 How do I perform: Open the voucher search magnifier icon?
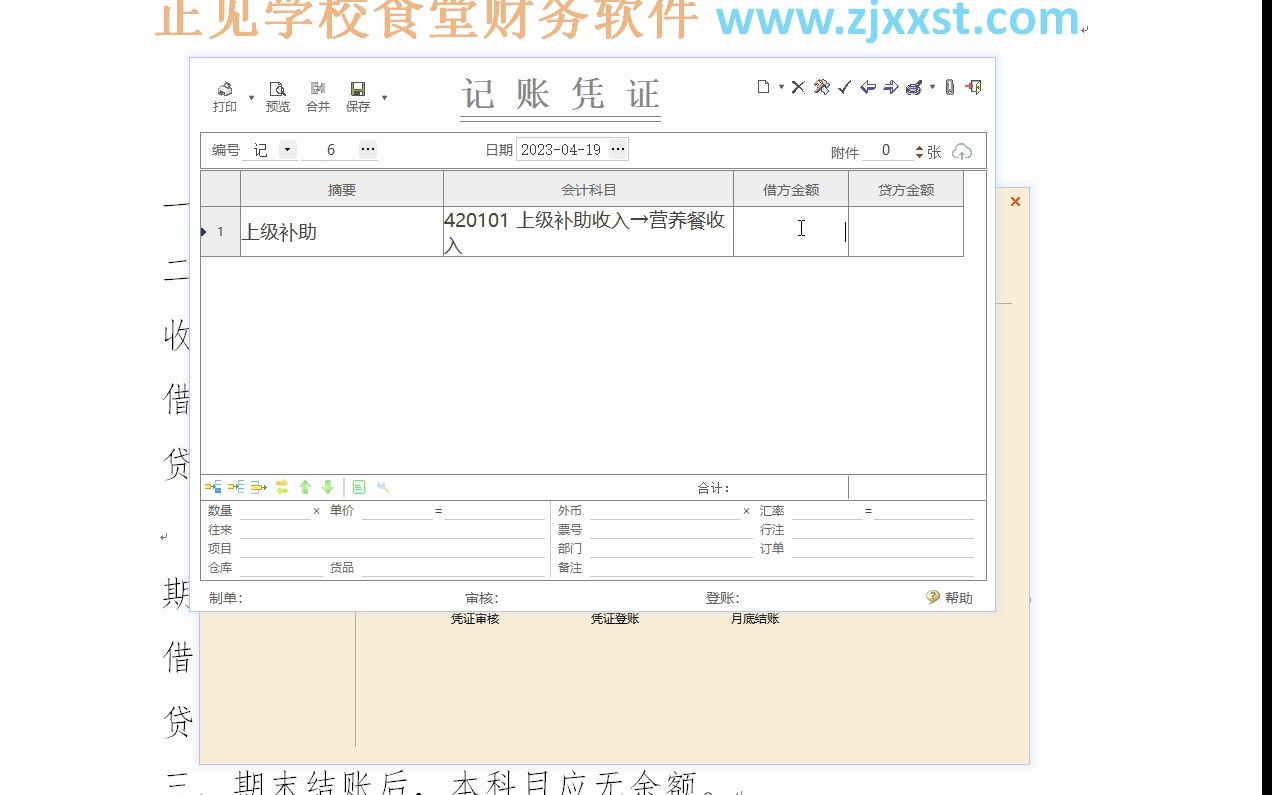(x=384, y=487)
